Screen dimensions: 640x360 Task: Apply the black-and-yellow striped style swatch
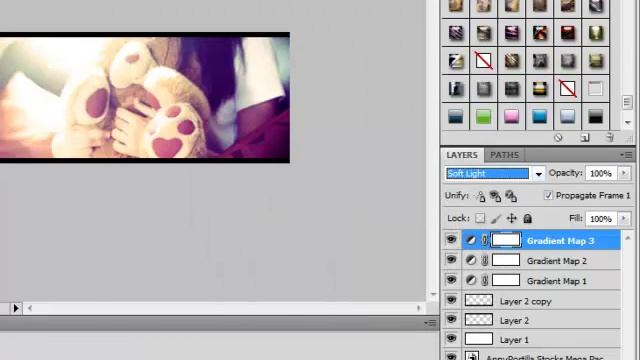(x=540, y=89)
